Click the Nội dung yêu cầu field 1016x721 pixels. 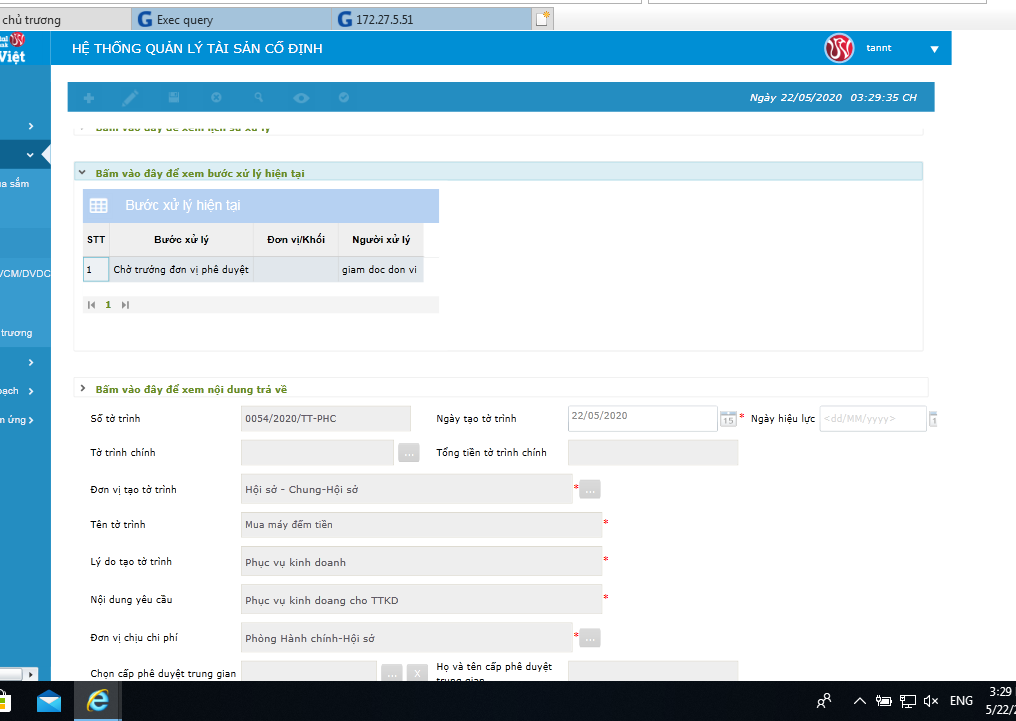tap(421, 599)
